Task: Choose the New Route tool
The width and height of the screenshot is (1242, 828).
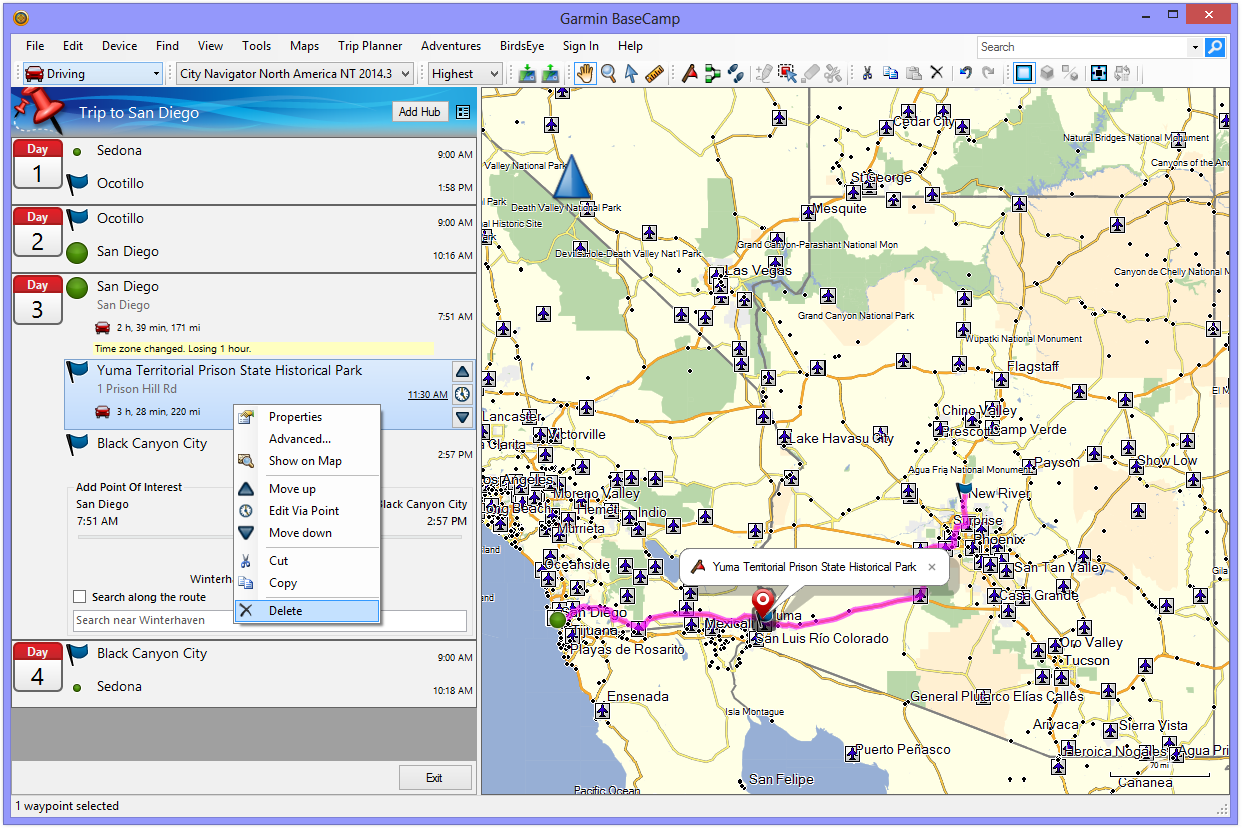Action: tap(713, 73)
